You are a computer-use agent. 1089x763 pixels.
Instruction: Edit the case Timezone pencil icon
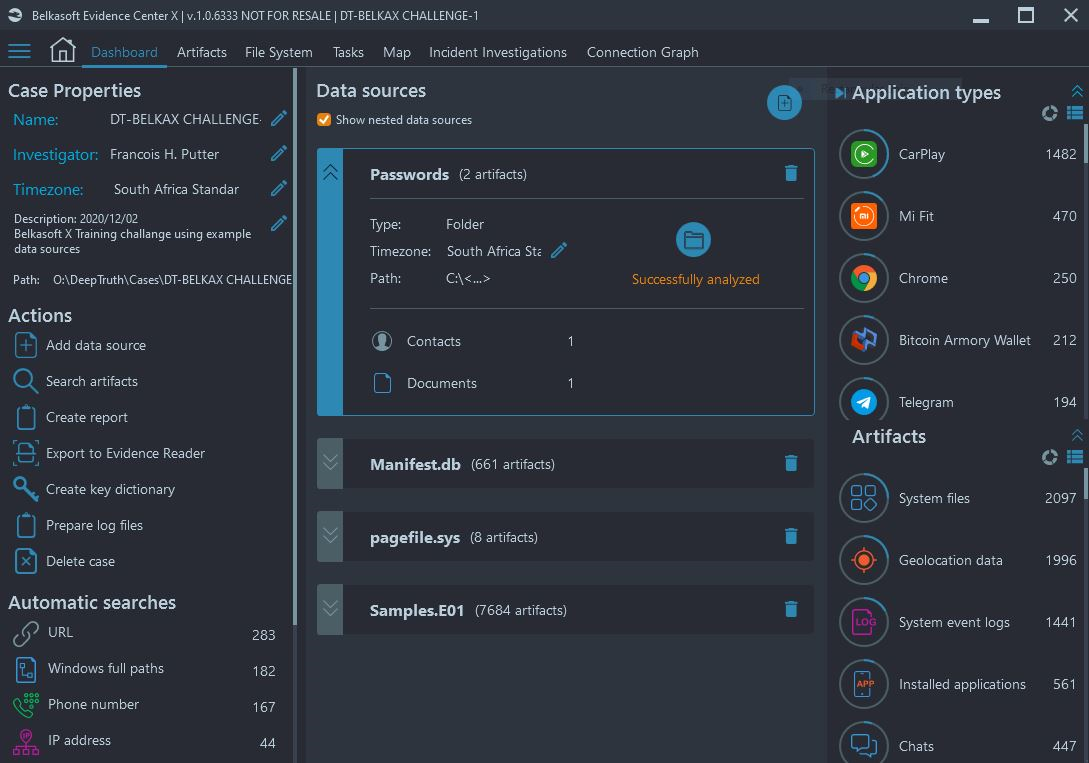point(279,188)
